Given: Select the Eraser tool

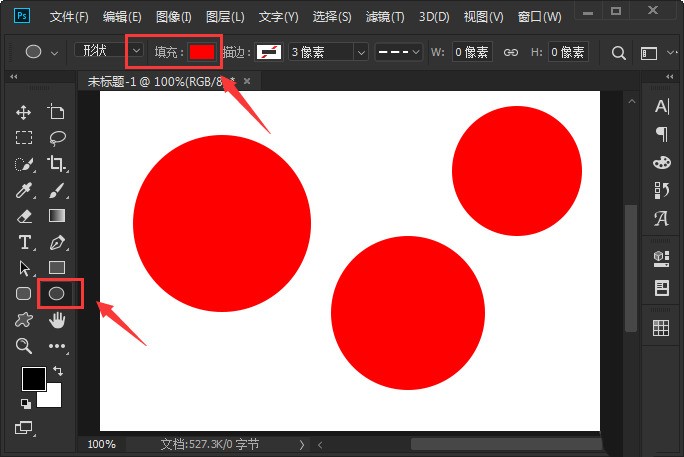Looking at the screenshot, I should point(24,216).
